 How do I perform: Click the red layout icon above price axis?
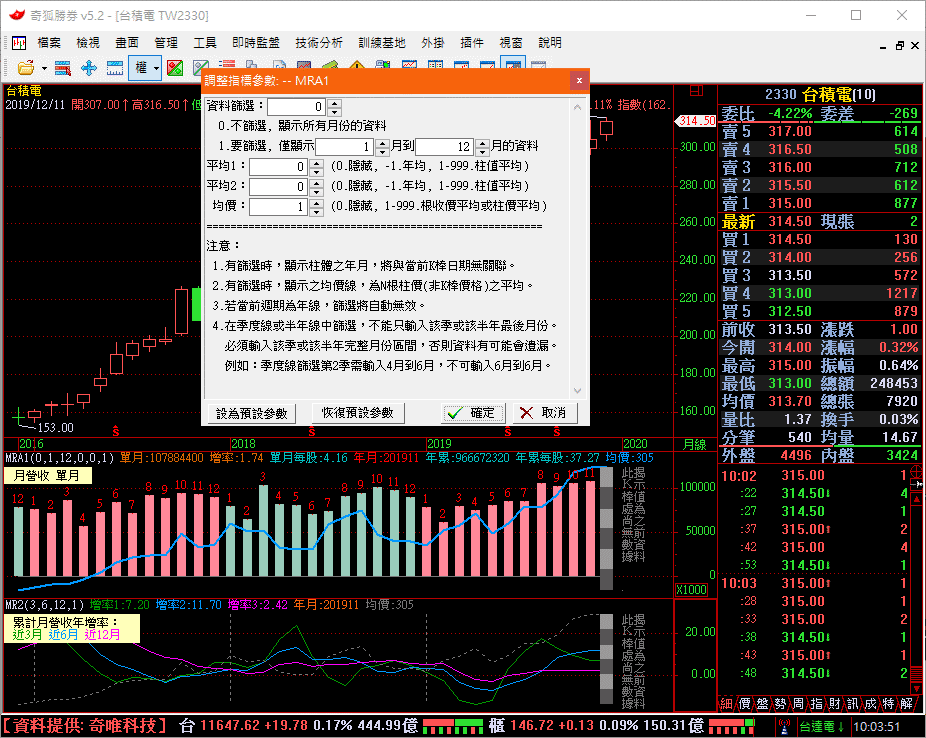pos(697,90)
